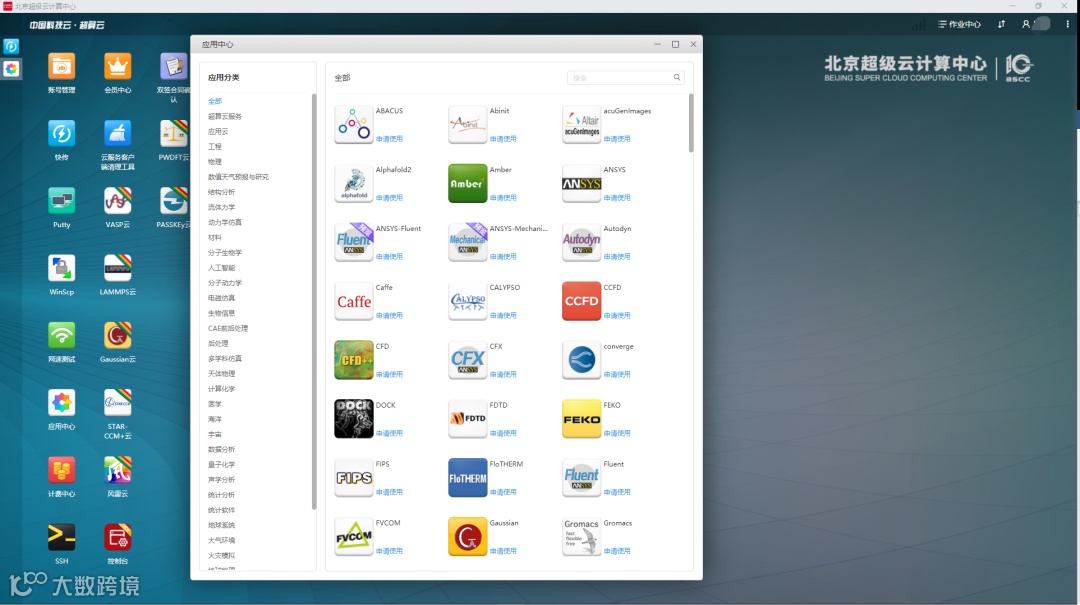Click the category list vertical scrollbar
Image resolution: width=1080 pixels, height=605 pixels.
click(314, 302)
